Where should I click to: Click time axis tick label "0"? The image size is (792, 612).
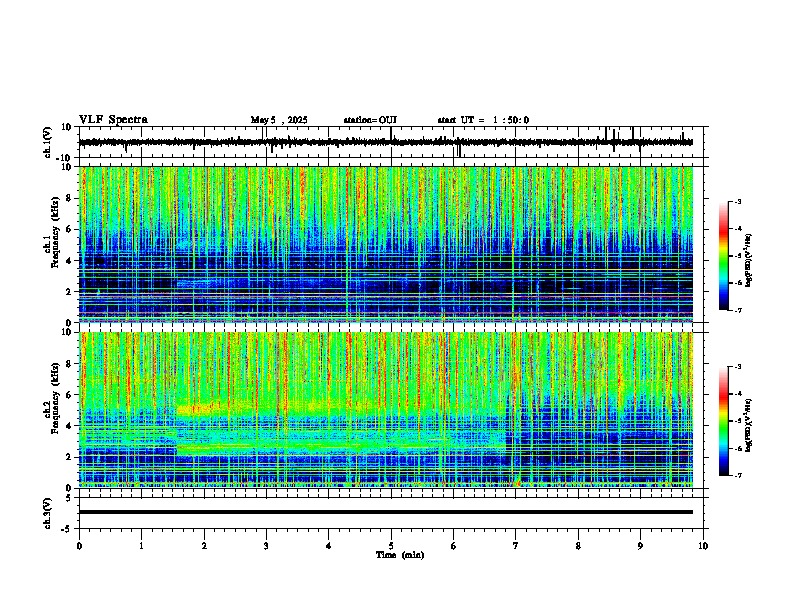click(x=79, y=546)
